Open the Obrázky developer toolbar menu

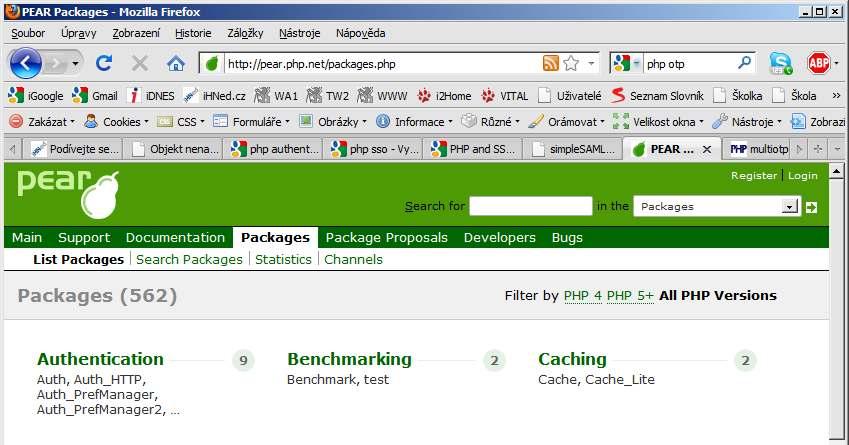(x=334, y=122)
